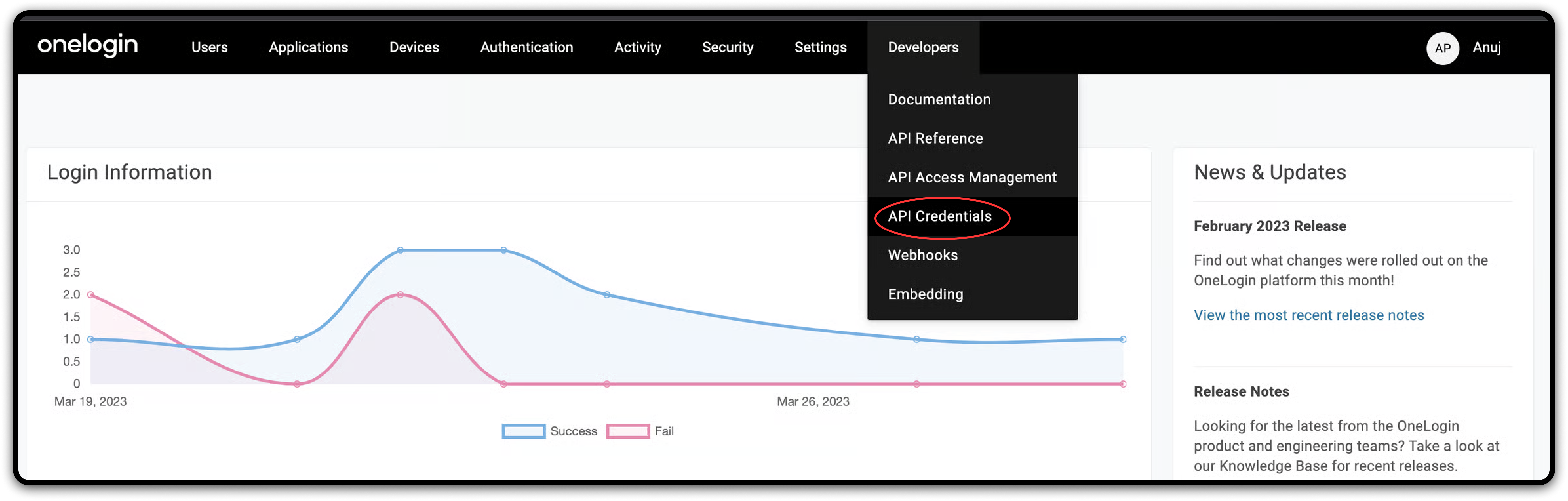Open the Authentication menu
The image size is (1568, 501).
click(x=526, y=48)
